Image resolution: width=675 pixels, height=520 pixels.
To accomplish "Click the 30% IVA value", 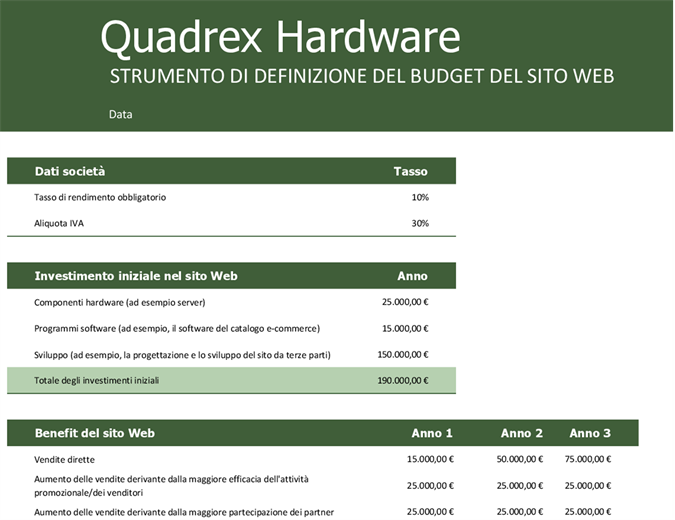I will click(x=420, y=223).
